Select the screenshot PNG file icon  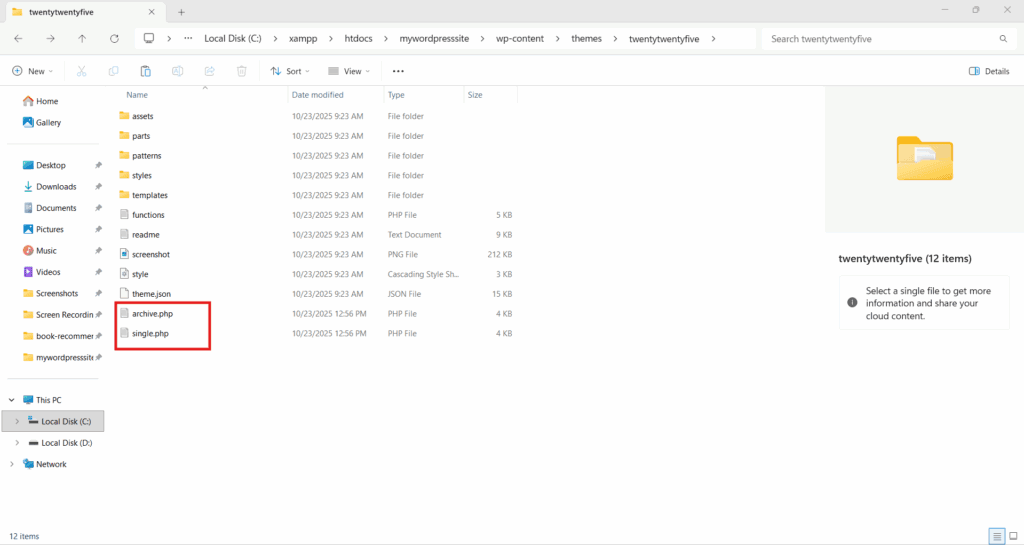point(124,254)
